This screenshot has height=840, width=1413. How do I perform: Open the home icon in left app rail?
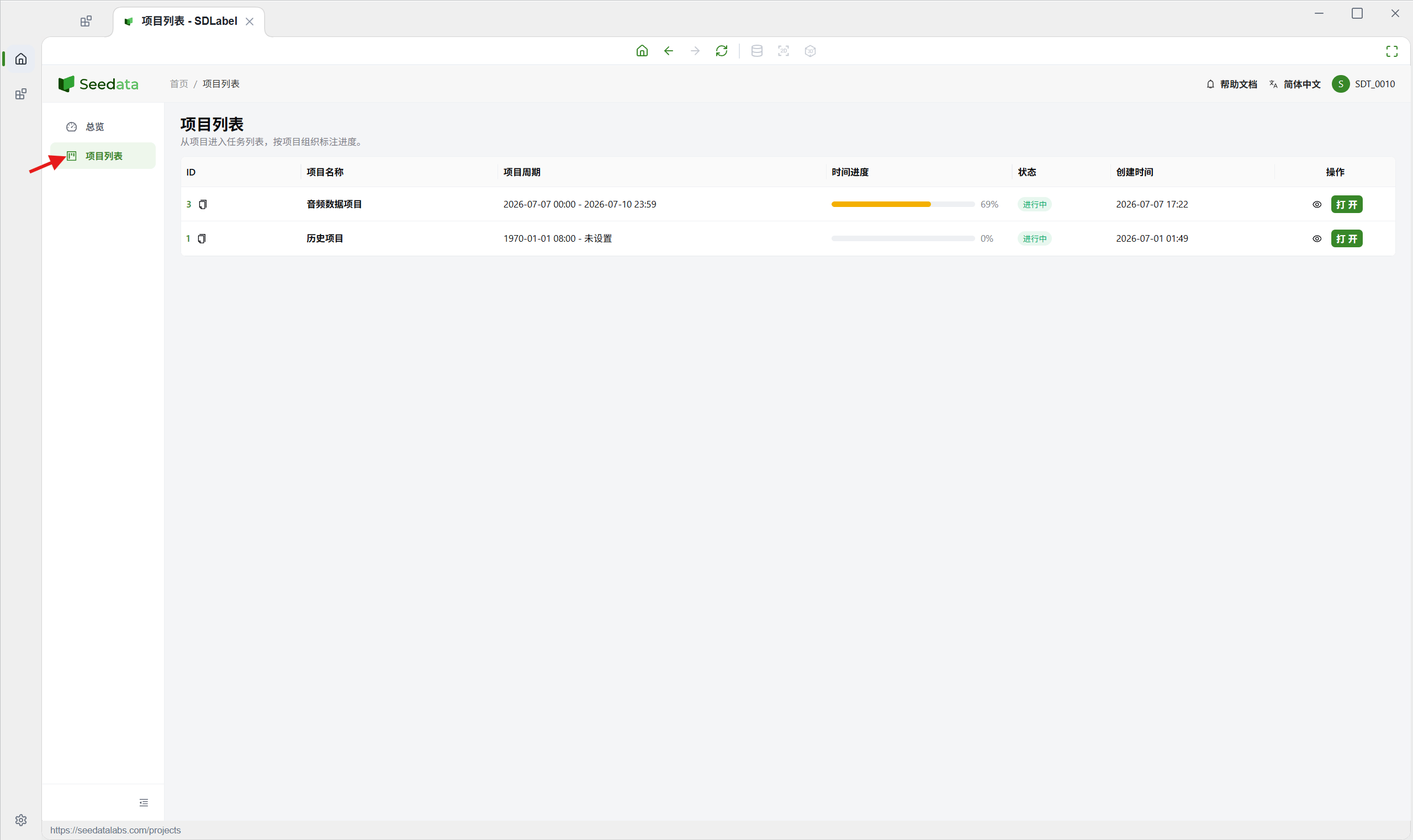click(21, 59)
